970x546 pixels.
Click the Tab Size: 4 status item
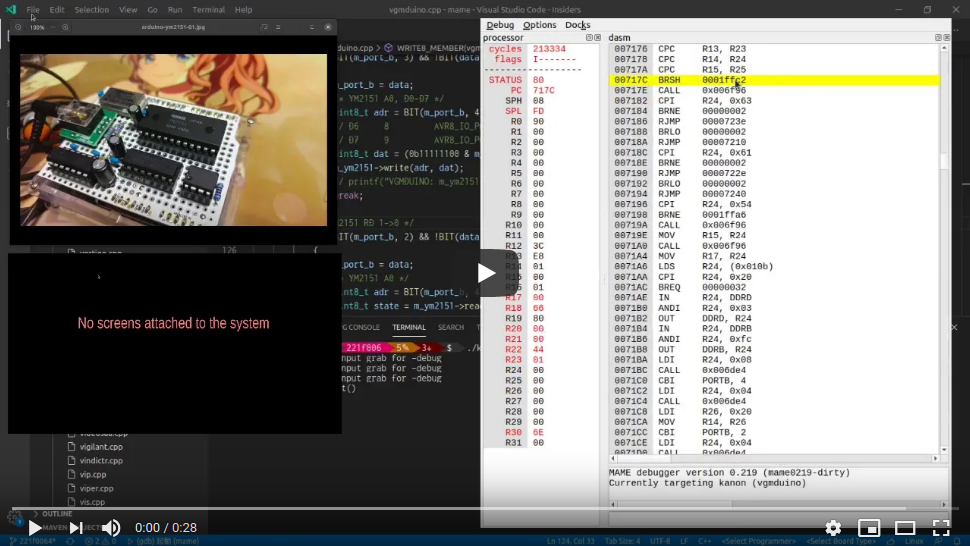[x=622, y=541]
